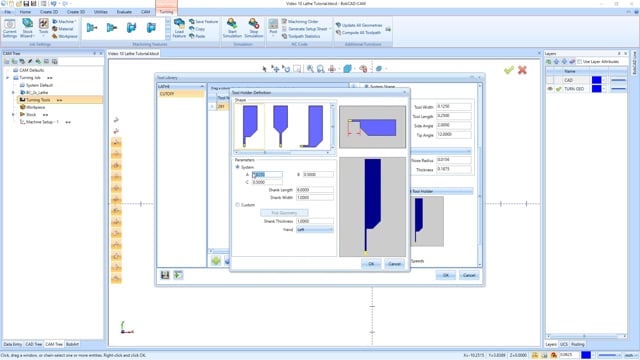This screenshot has width=640, height=360.
Task: Click the Material ribbon entry
Action: click(x=63, y=29)
